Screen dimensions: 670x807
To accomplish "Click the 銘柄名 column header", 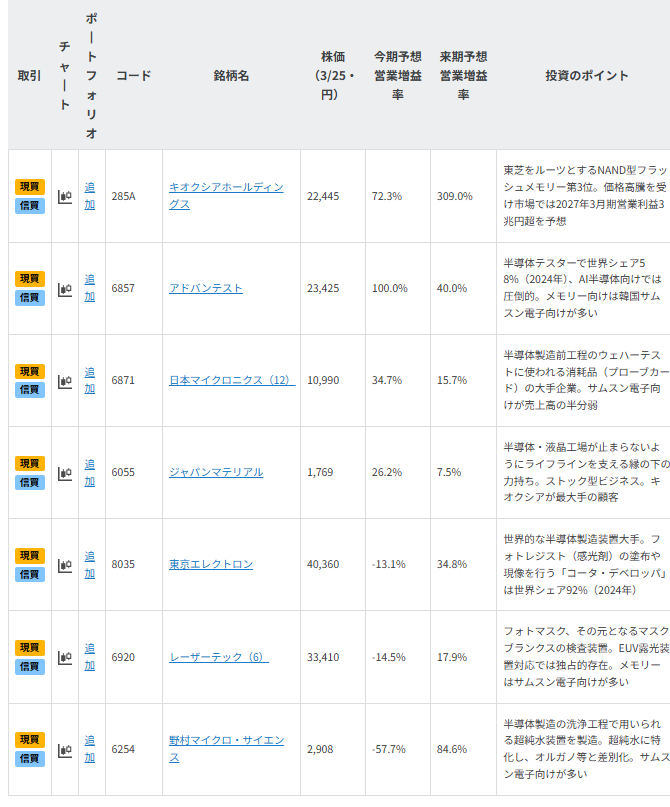I will tap(231, 76).
